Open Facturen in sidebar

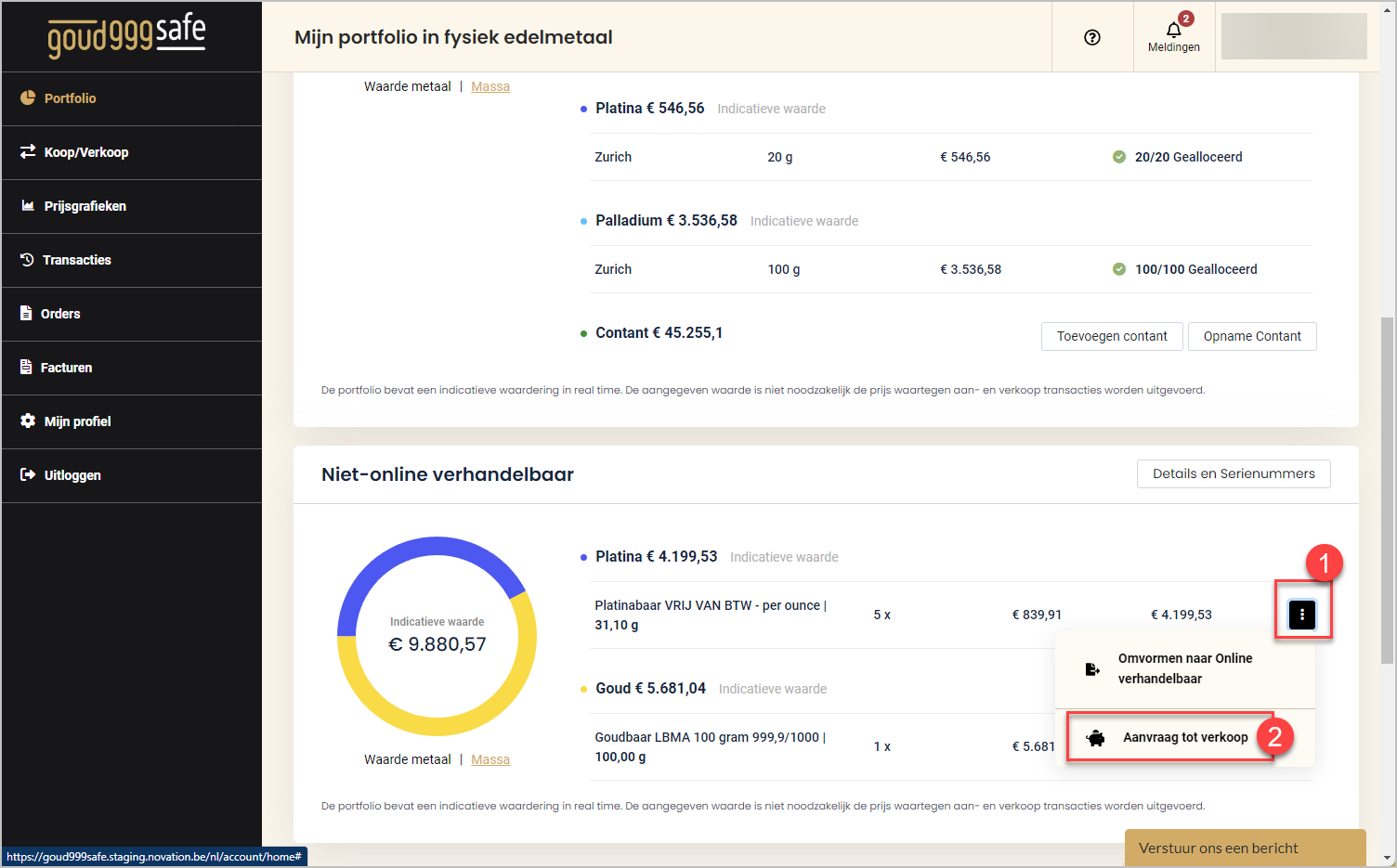tap(132, 368)
